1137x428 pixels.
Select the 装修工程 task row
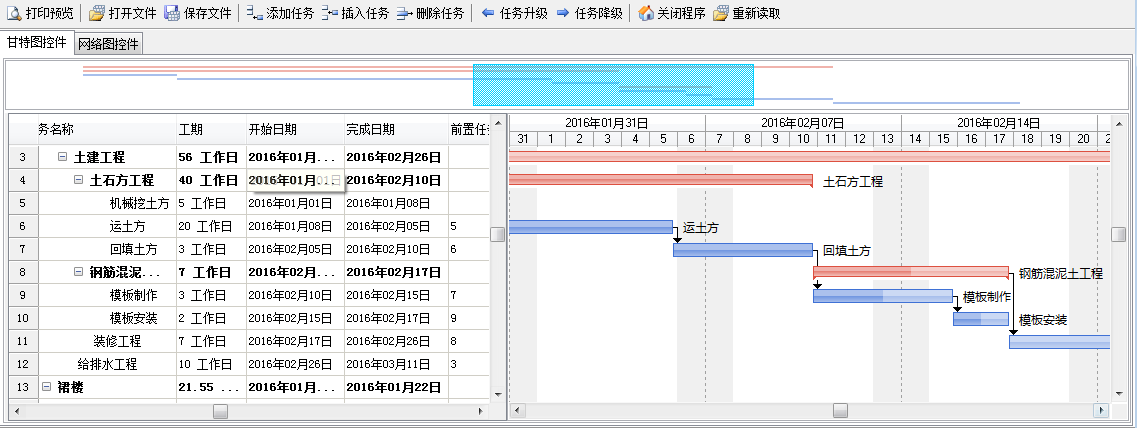pos(117,341)
